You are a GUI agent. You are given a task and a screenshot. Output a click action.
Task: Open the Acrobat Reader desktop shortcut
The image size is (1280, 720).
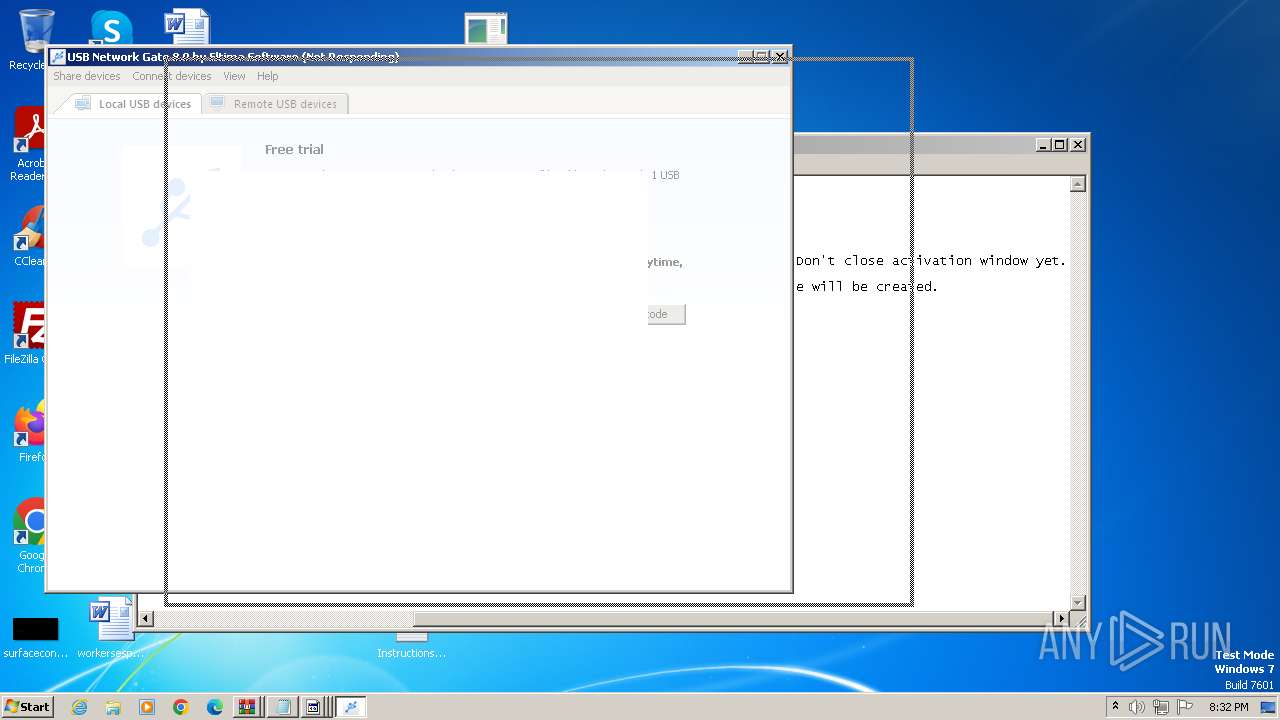pos(30,145)
